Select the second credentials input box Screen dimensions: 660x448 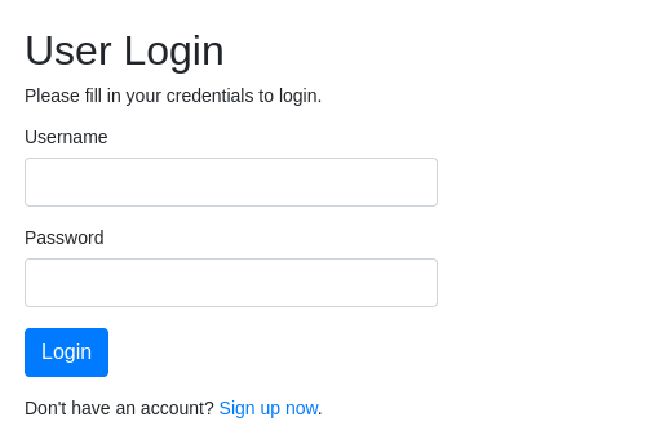click(x=231, y=283)
